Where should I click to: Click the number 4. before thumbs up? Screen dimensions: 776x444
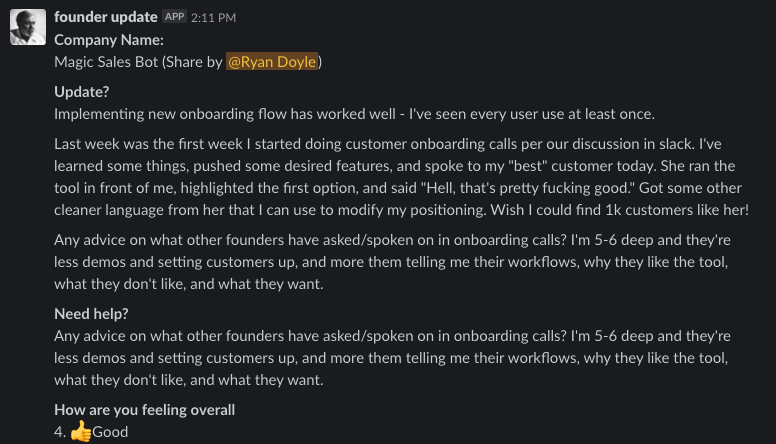pyautogui.click(x=60, y=432)
